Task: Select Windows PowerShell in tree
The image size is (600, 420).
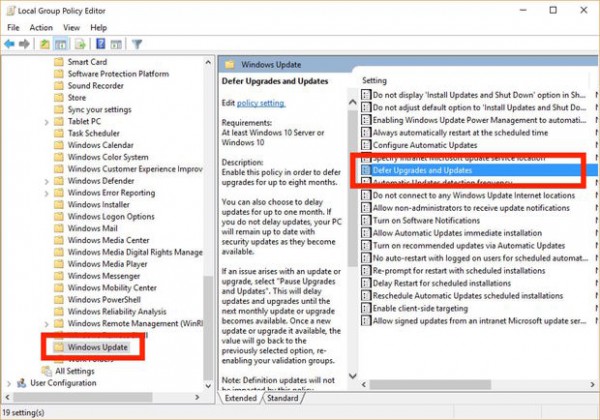Action: click(104, 299)
